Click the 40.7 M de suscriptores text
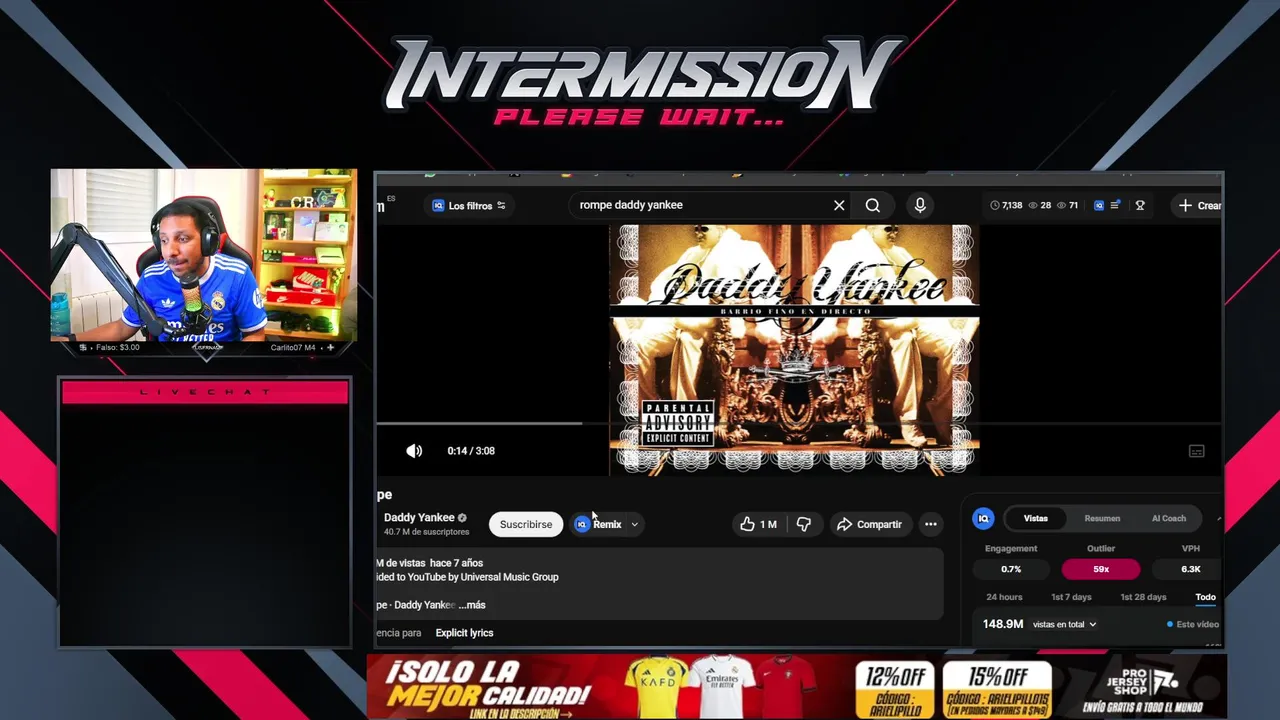 (426, 532)
